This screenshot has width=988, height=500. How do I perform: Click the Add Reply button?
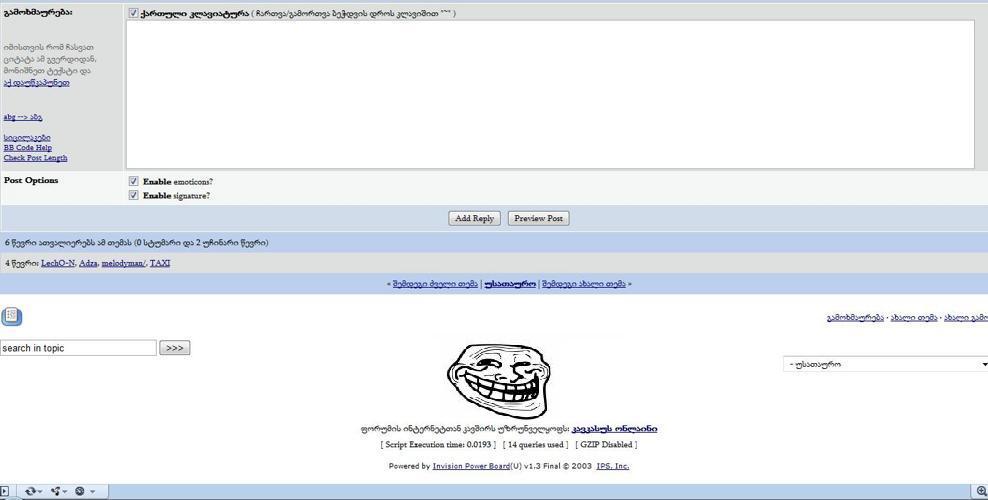coord(474,218)
